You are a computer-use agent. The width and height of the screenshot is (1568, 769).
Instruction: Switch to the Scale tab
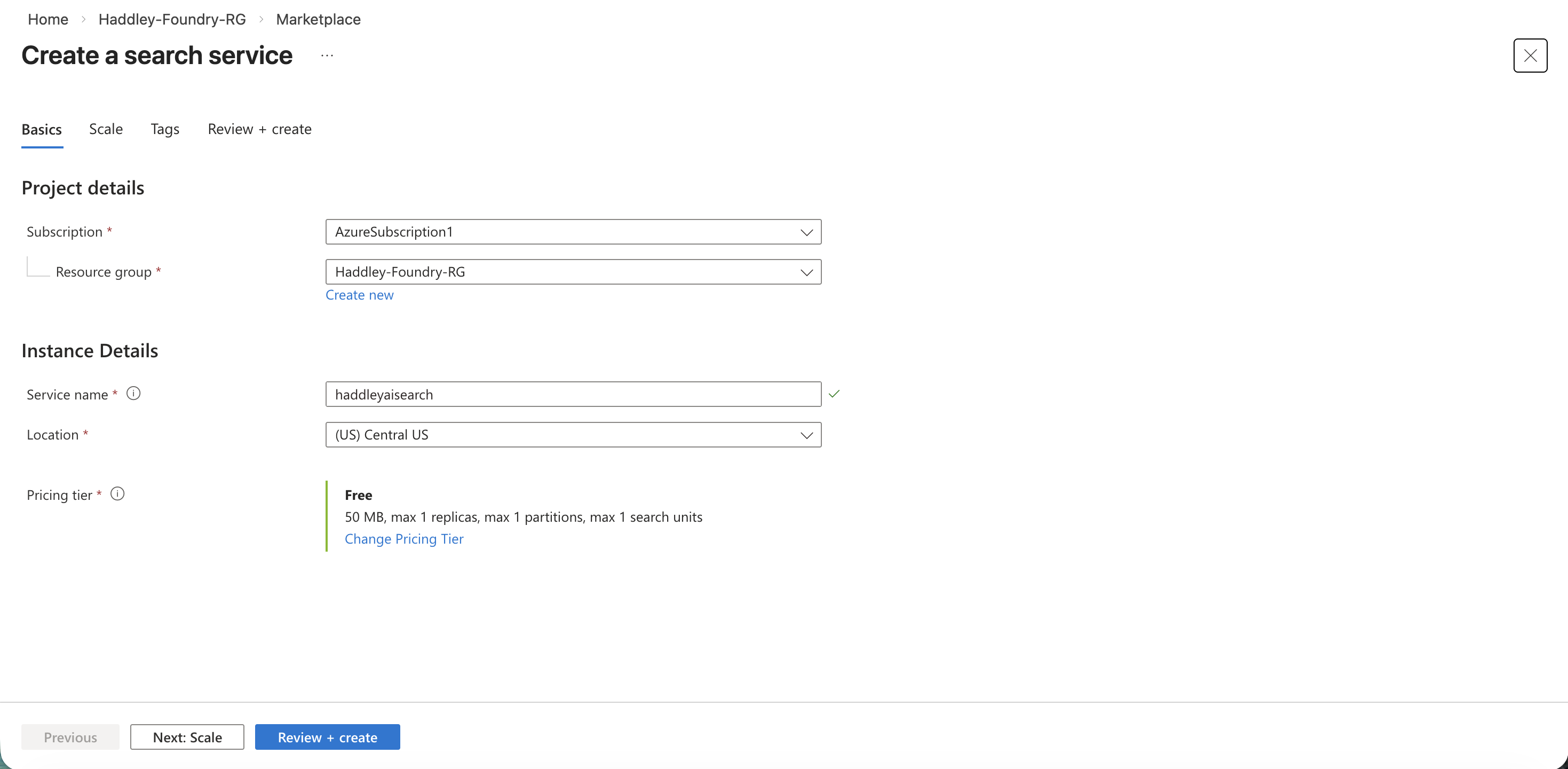click(105, 129)
